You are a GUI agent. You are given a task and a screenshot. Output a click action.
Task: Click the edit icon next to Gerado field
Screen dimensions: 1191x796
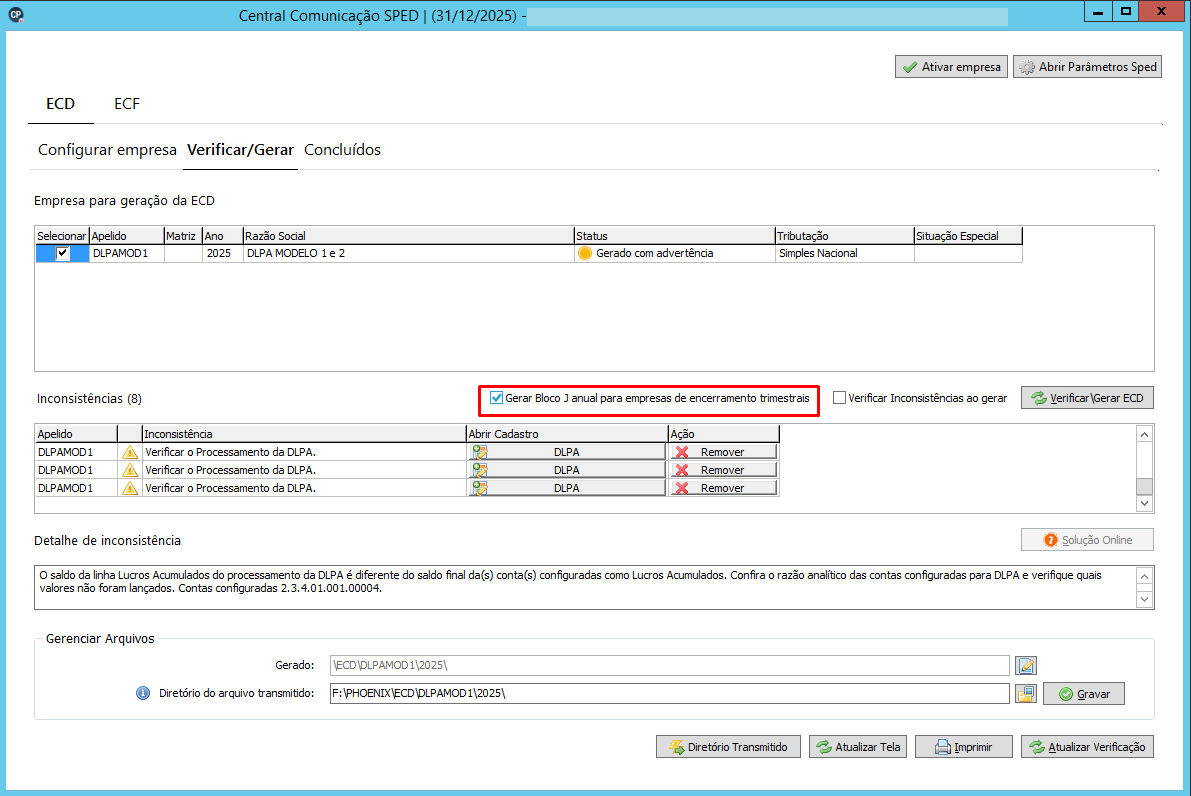pyautogui.click(x=1025, y=665)
